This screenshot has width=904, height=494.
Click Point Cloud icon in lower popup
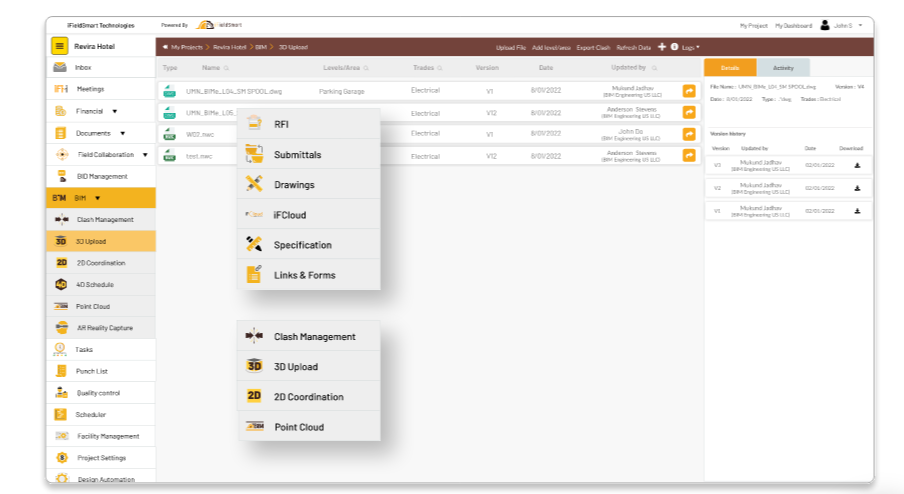coord(255,426)
